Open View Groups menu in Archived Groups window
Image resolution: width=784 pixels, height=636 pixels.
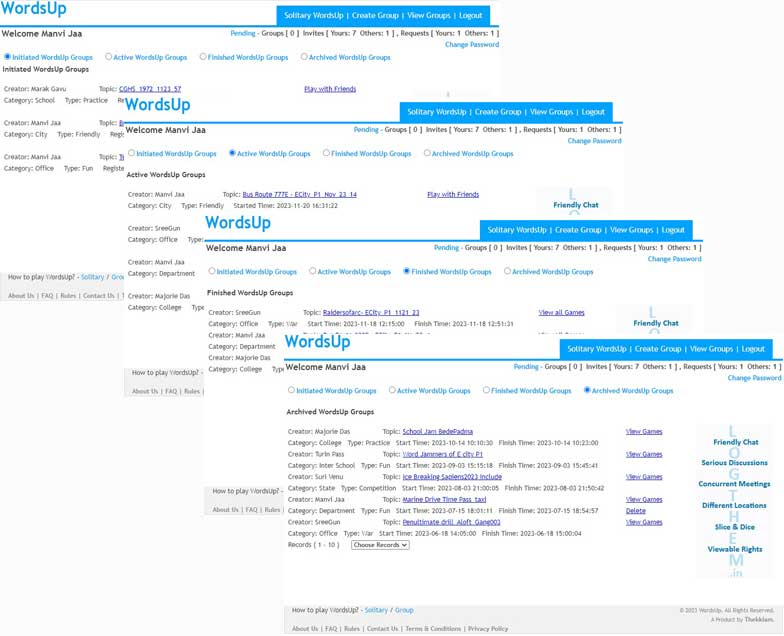pyautogui.click(x=712, y=349)
